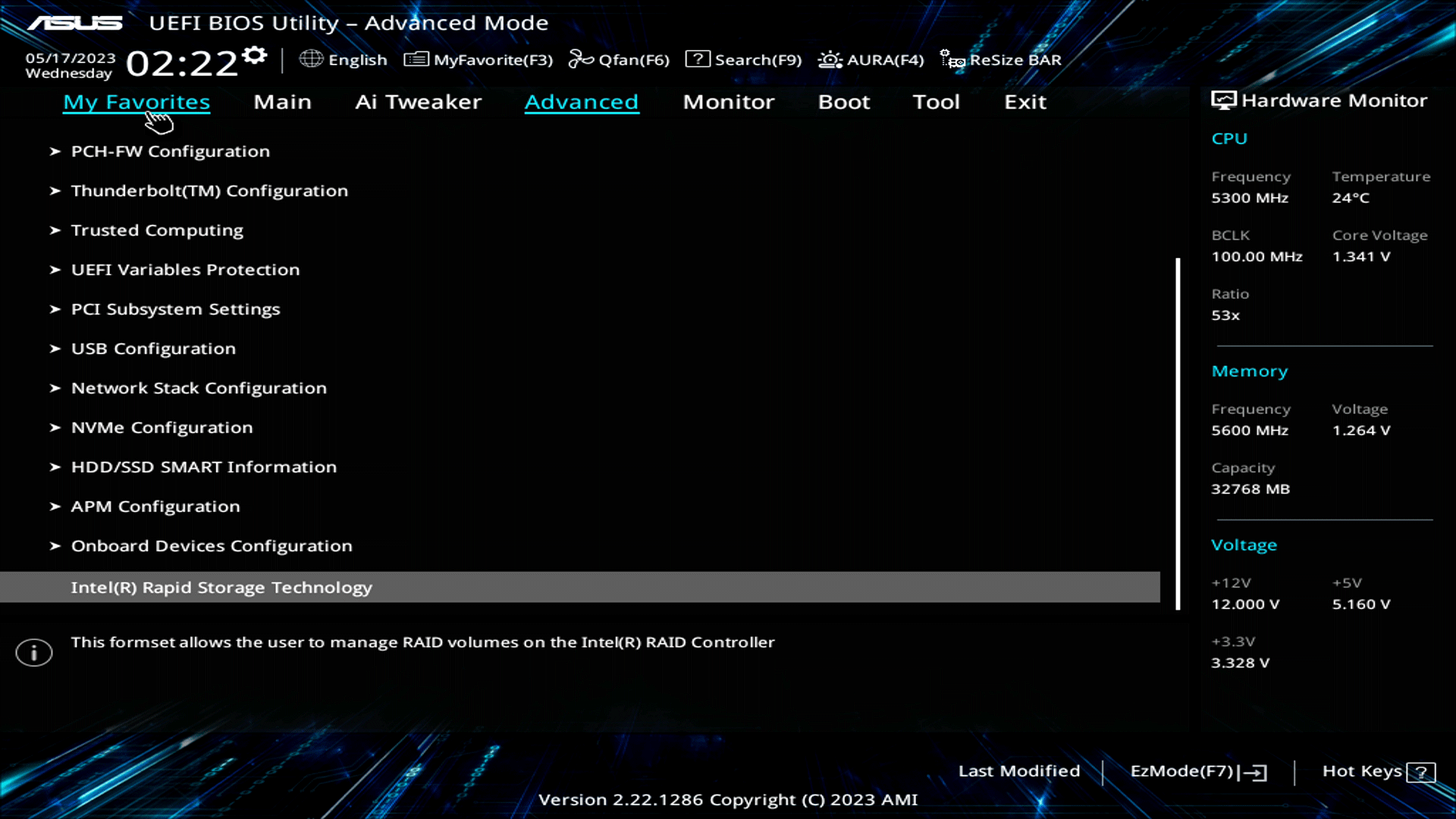
Task: Click the Last Modified button
Action: click(1019, 770)
